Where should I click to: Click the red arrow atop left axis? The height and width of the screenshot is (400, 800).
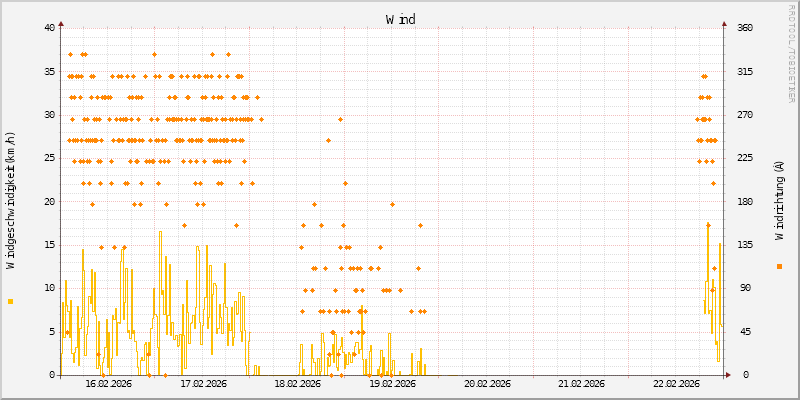61,23
